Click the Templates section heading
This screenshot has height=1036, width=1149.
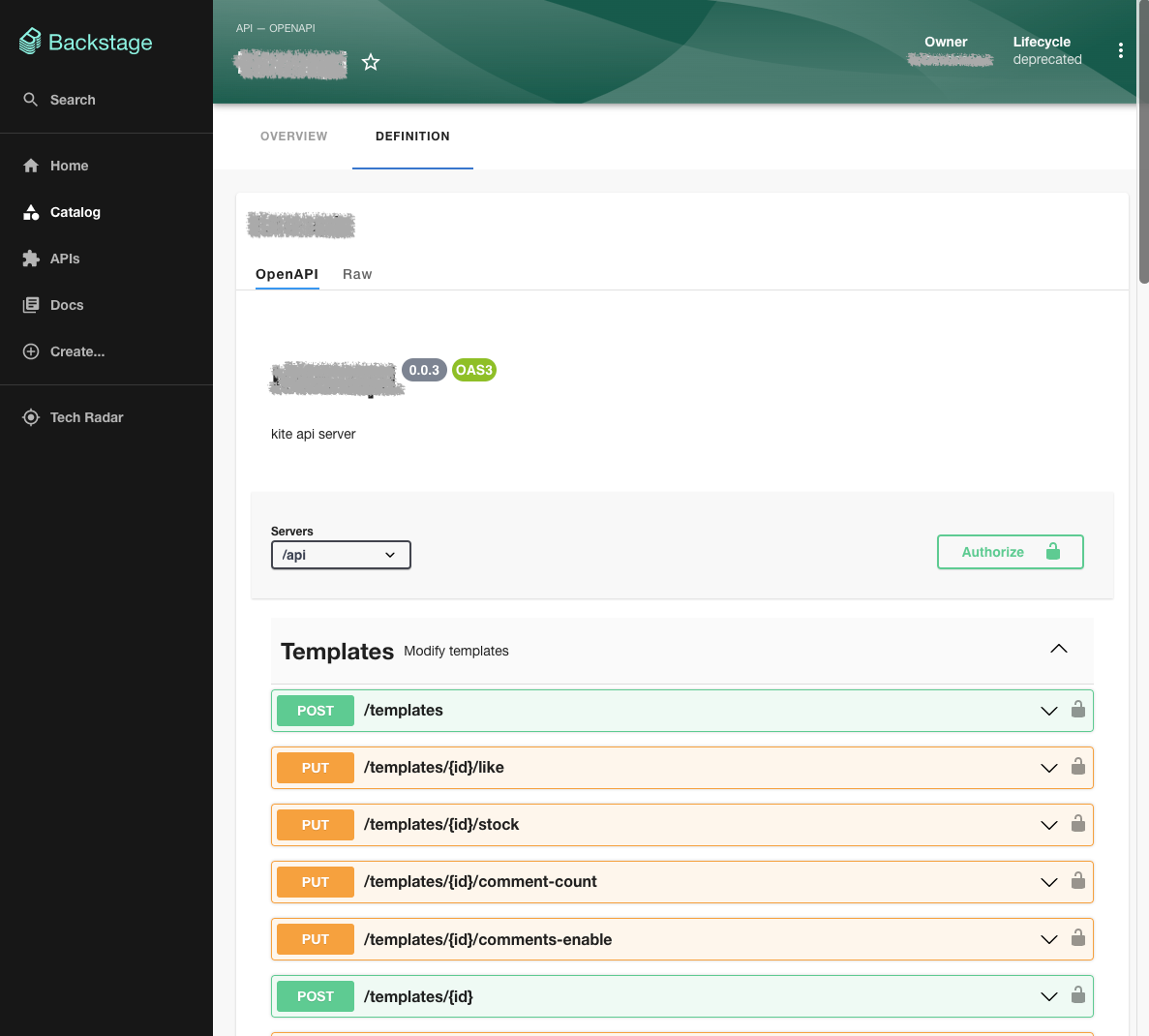(337, 651)
